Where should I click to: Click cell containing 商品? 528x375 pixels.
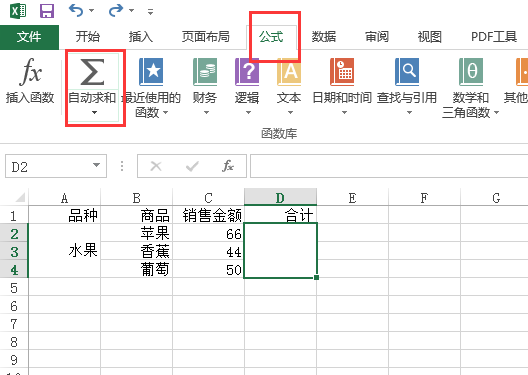coord(136,215)
